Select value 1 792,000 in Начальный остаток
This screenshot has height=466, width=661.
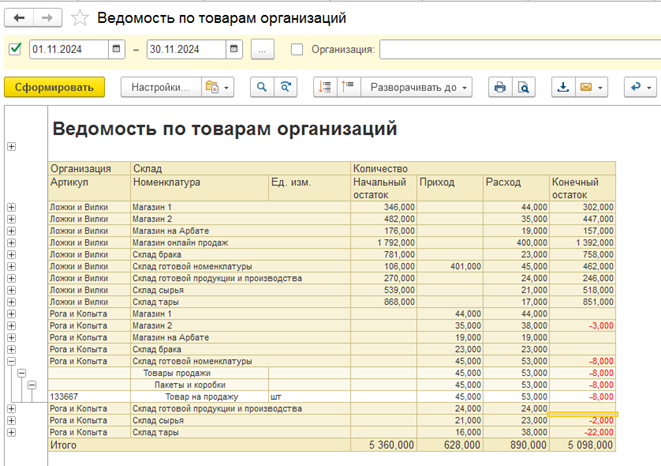[x=384, y=243]
